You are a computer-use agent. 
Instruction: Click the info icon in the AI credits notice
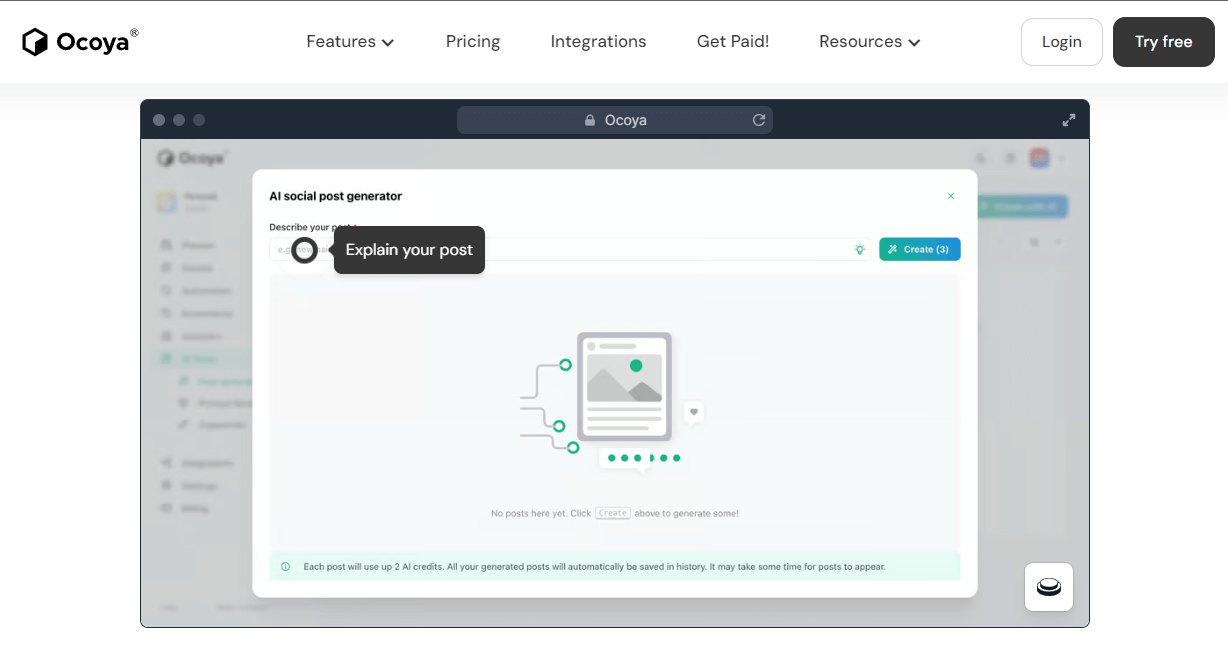285,567
